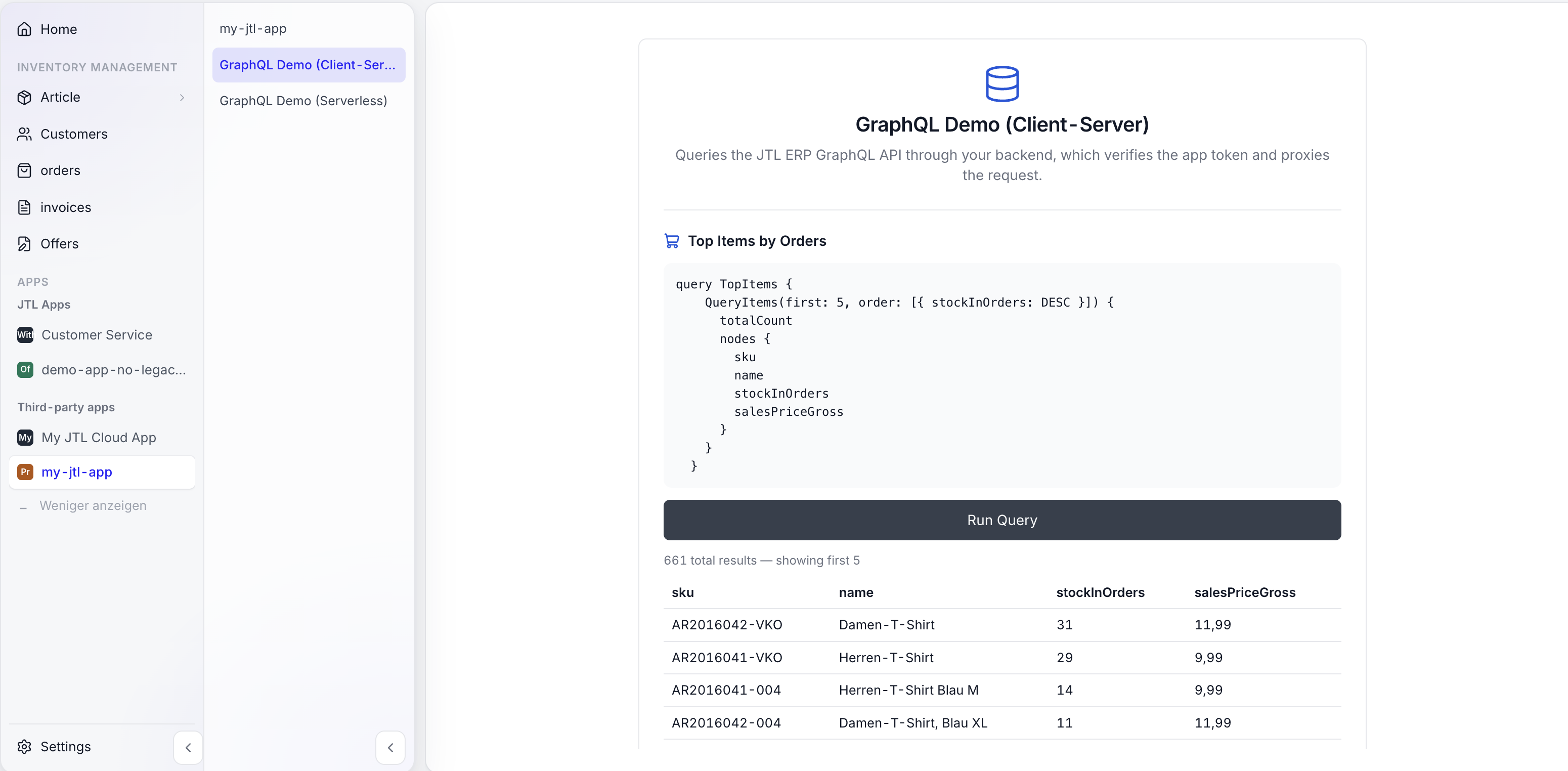This screenshot has width=1568, height=771.
Task: Click the My JTL Cloud App badge icon
Action: coord(25,437)
